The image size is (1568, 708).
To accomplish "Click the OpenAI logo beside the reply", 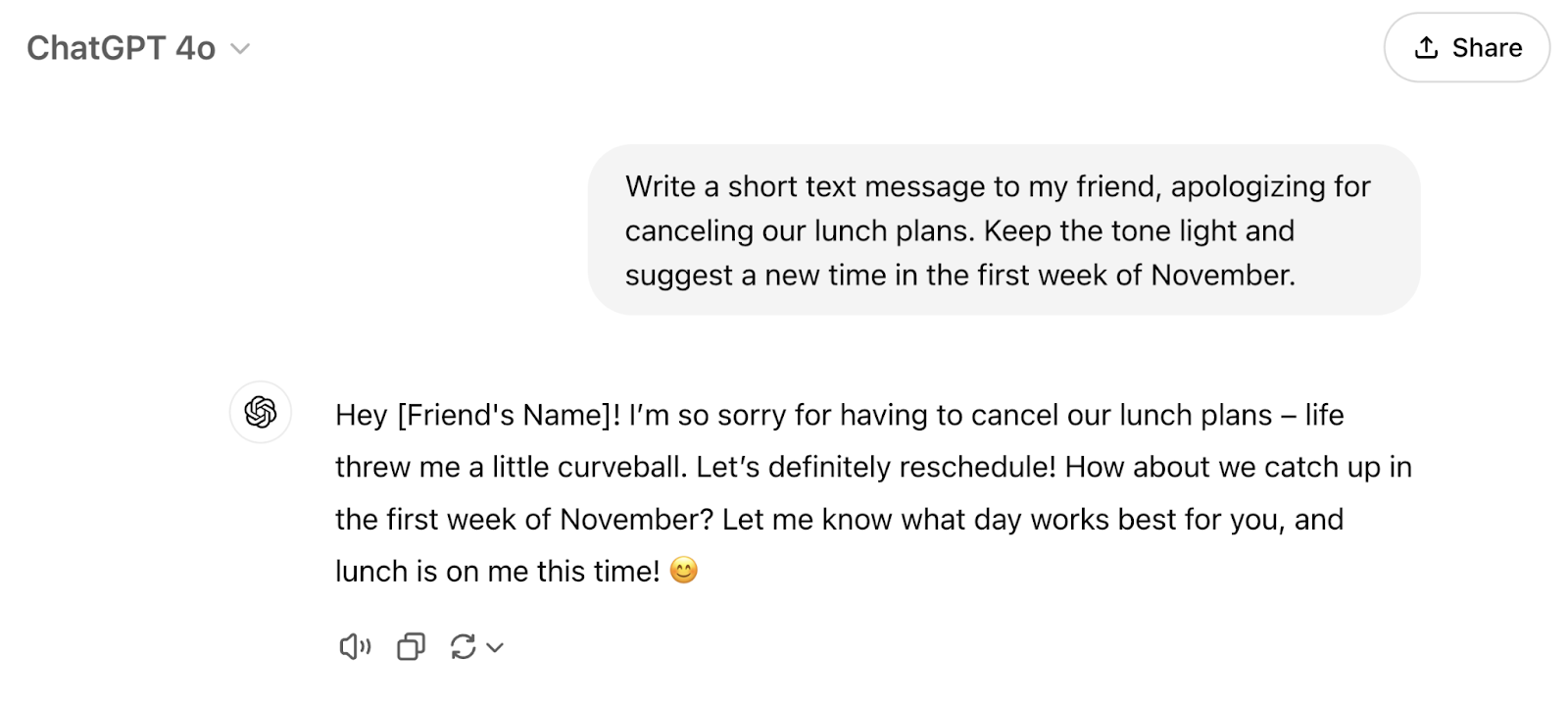I will click(x=261, y=414).
